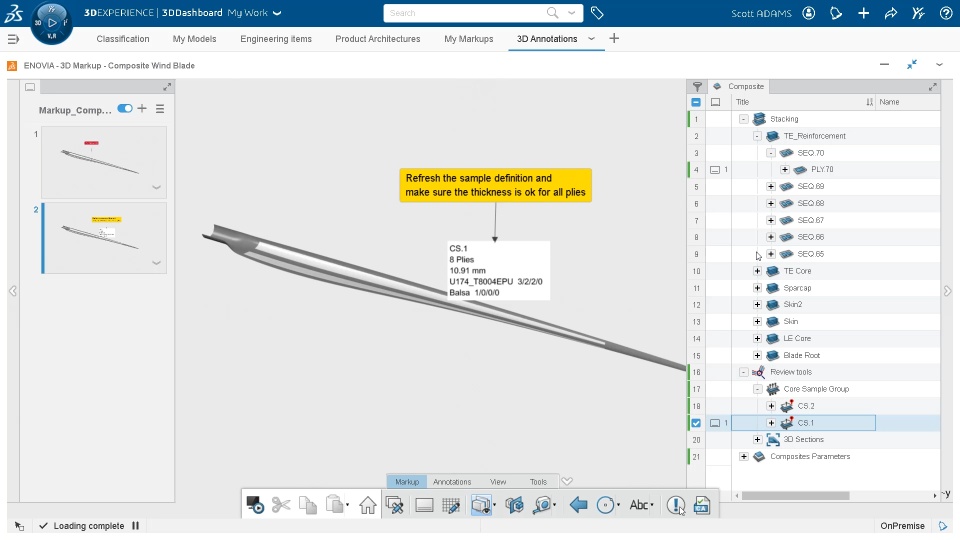Click the share arrow icon

pos(891,13)
